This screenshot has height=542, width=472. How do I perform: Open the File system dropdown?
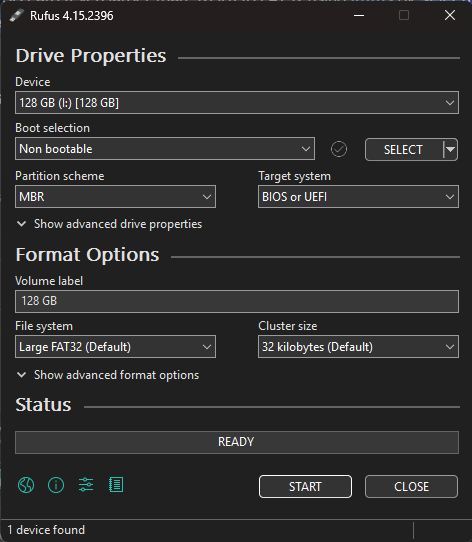tap(115, 347)
